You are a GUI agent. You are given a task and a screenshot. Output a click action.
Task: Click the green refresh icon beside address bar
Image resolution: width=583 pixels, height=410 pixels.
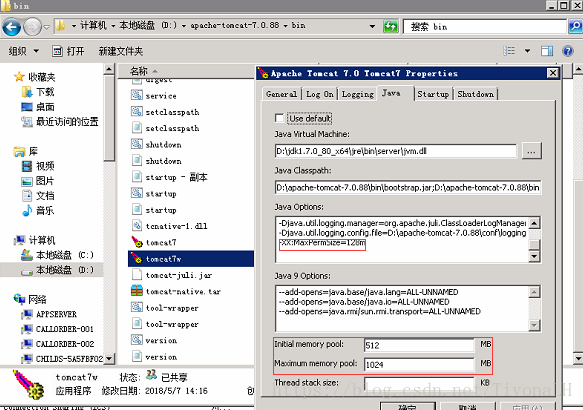[390, 26]
